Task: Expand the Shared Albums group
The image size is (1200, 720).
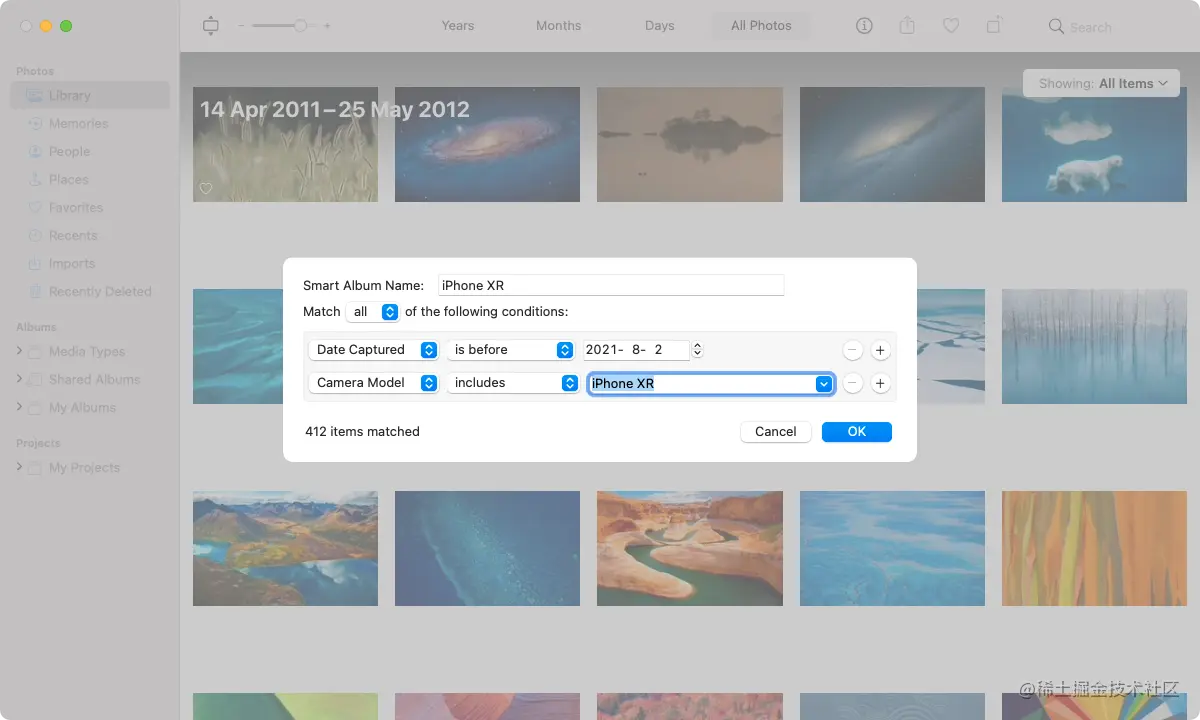Action: pos(20,380)
